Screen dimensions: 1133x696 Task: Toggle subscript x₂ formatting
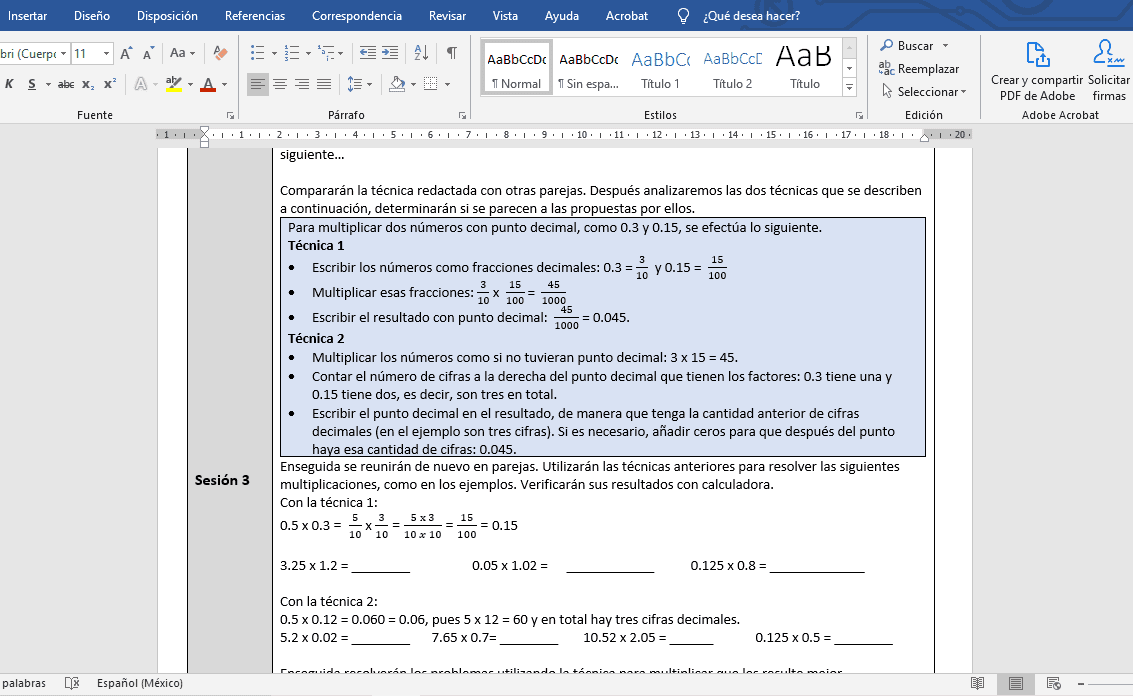[87, 85]
